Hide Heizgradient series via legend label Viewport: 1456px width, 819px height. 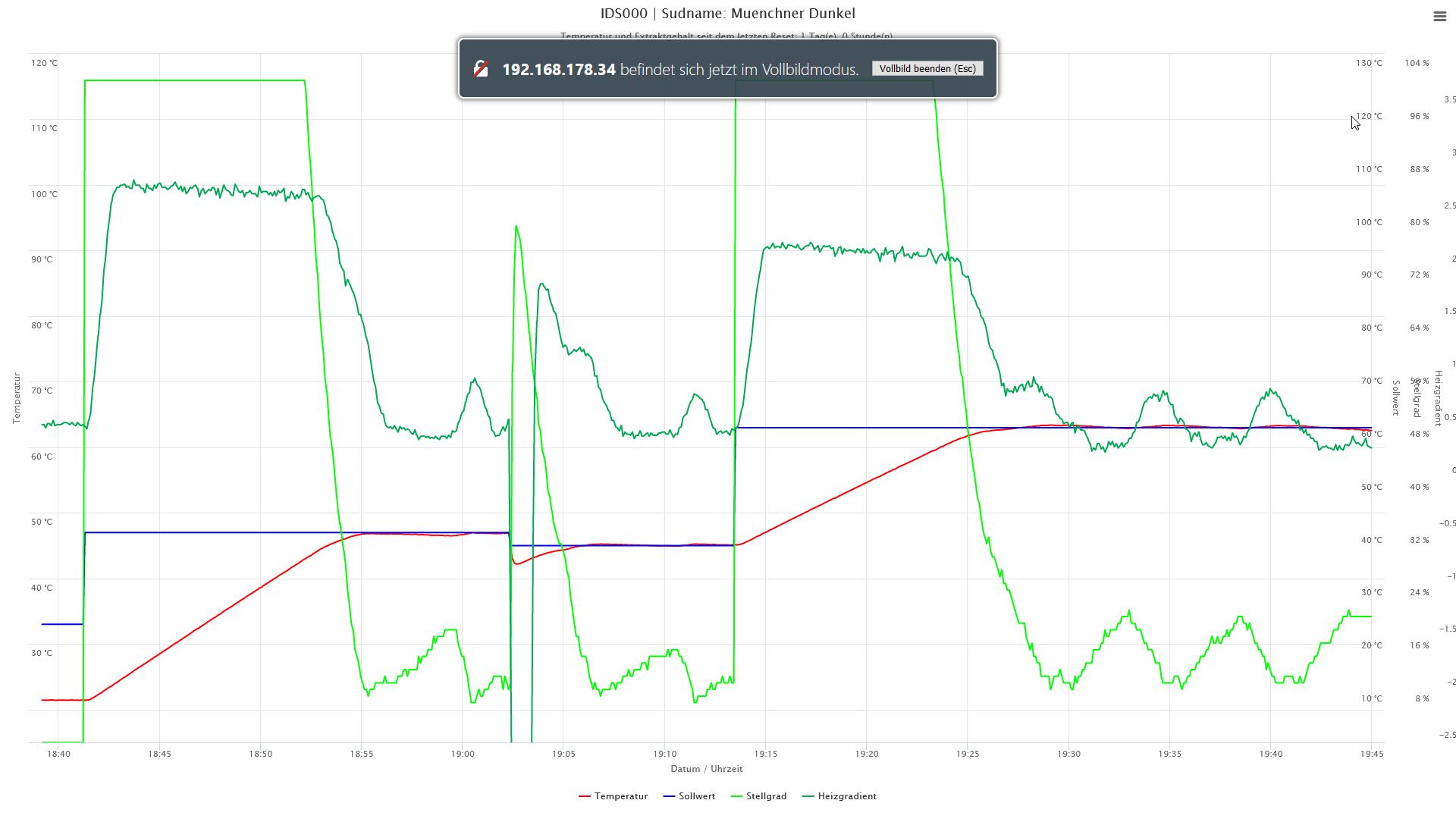[846, 796]
